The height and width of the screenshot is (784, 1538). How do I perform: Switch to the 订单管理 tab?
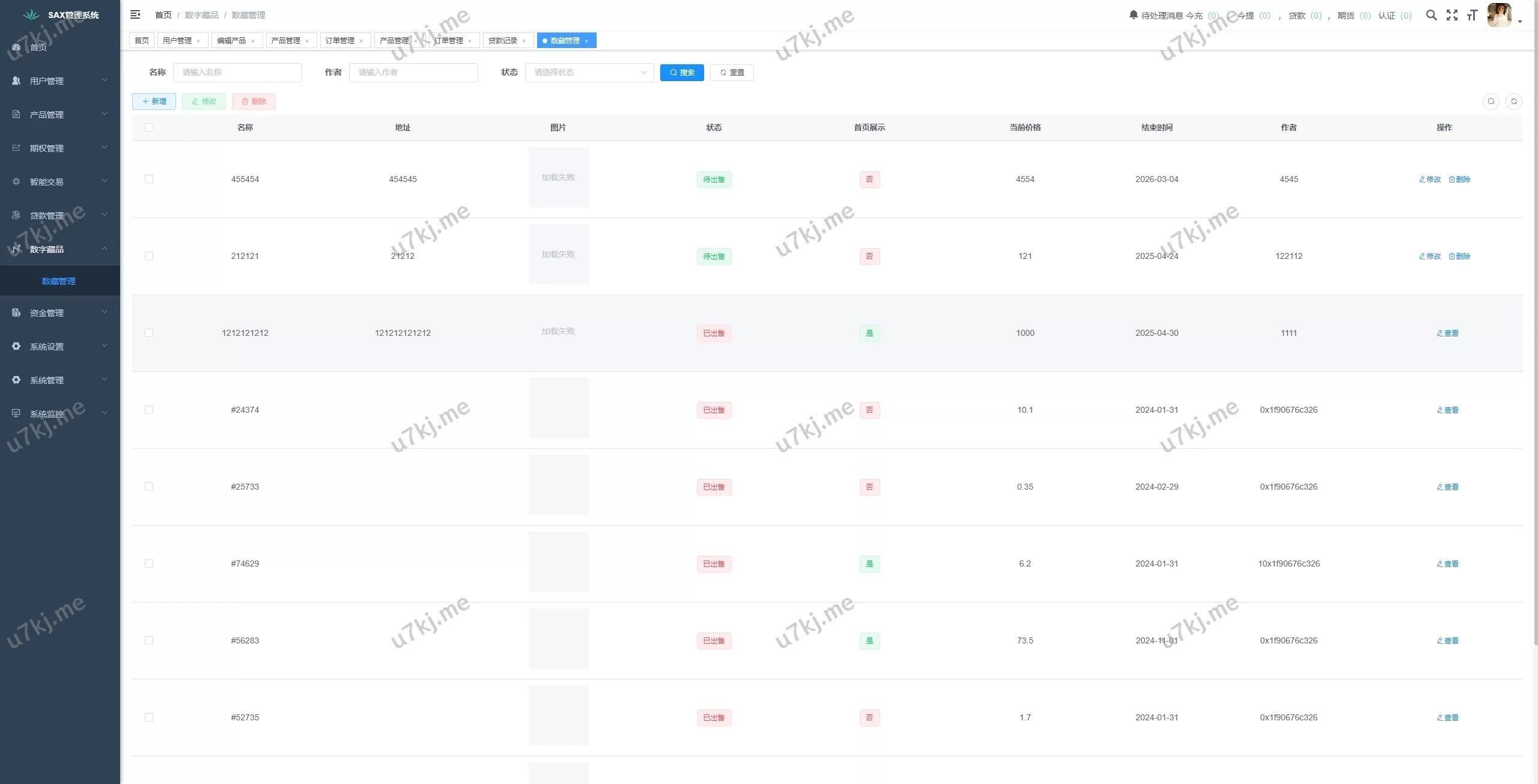[x=340, y=40]
